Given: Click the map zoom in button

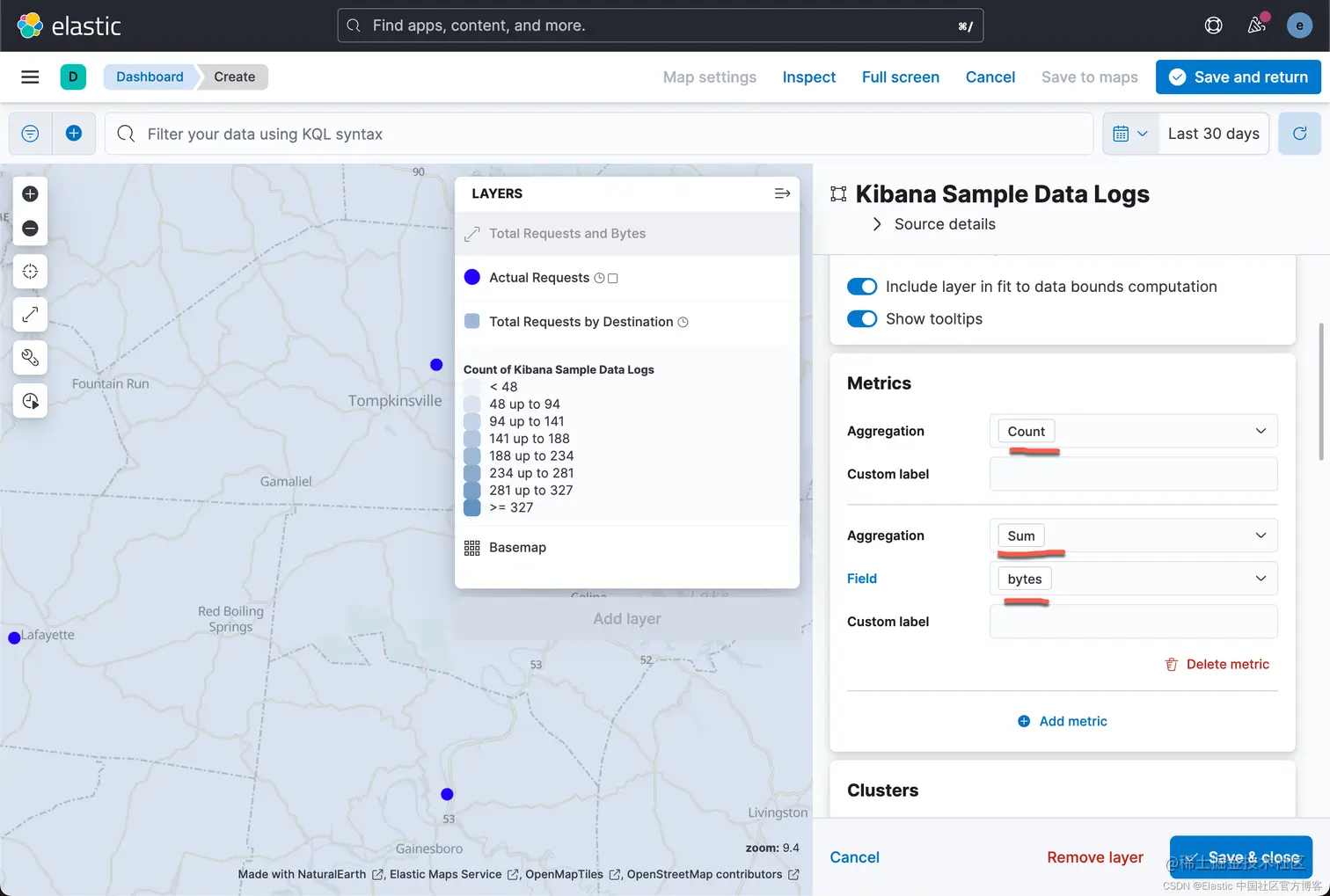Looking at the screenshot, I should [30, 193].
